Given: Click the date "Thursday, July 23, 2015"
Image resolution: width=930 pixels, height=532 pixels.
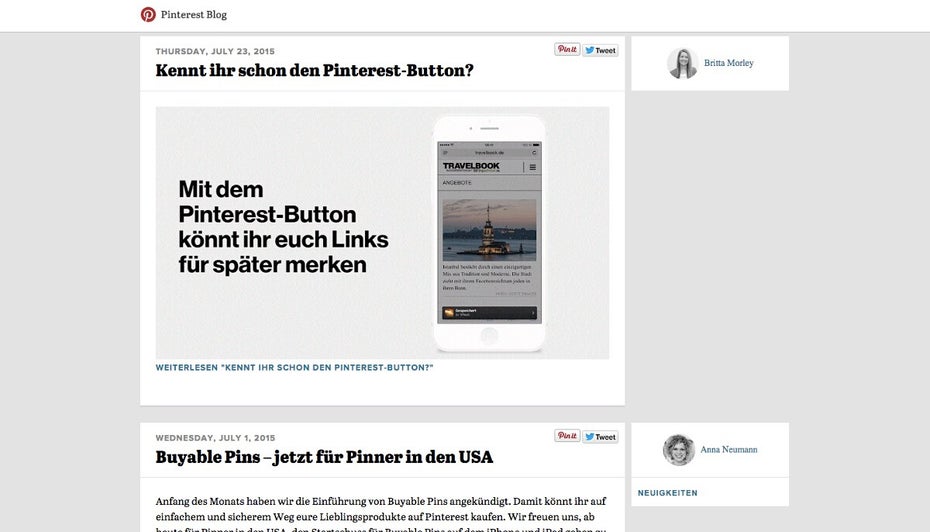Looking at the screenshot, I should coord(215,51).
